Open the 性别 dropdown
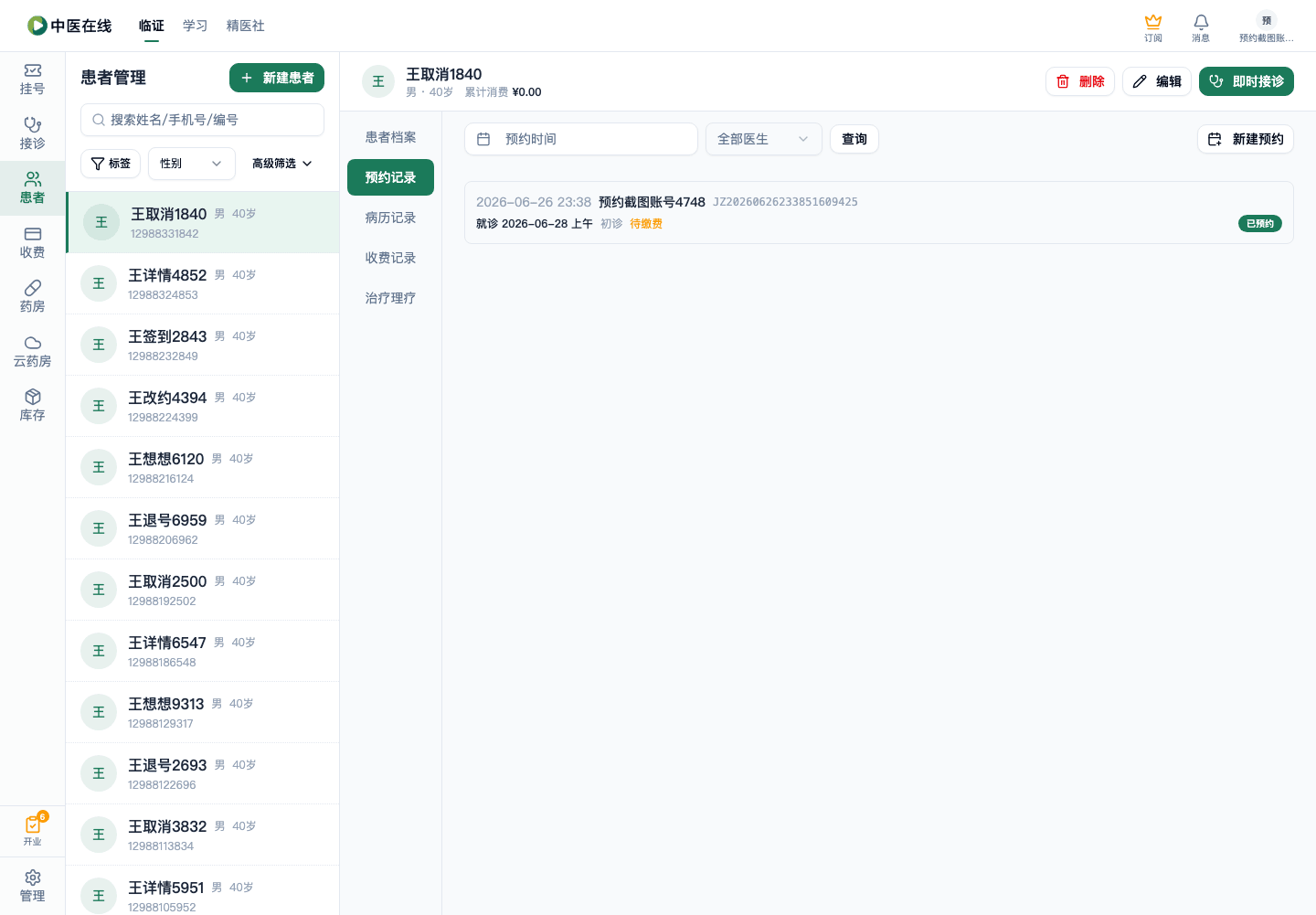Viewport: 1316px width, 915px height. point(192,164)
